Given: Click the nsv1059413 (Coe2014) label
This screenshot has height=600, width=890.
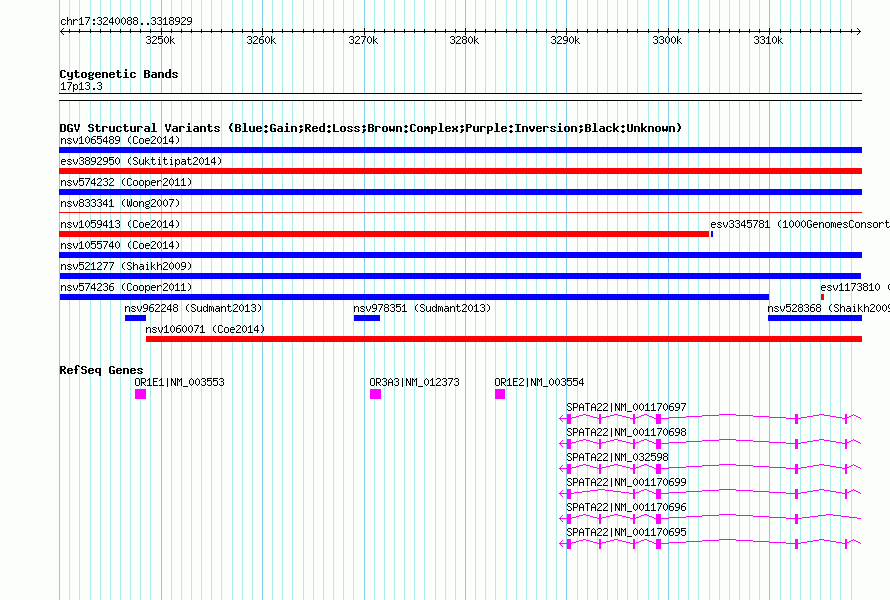Looking at the screenshot, I should point(120,224).
